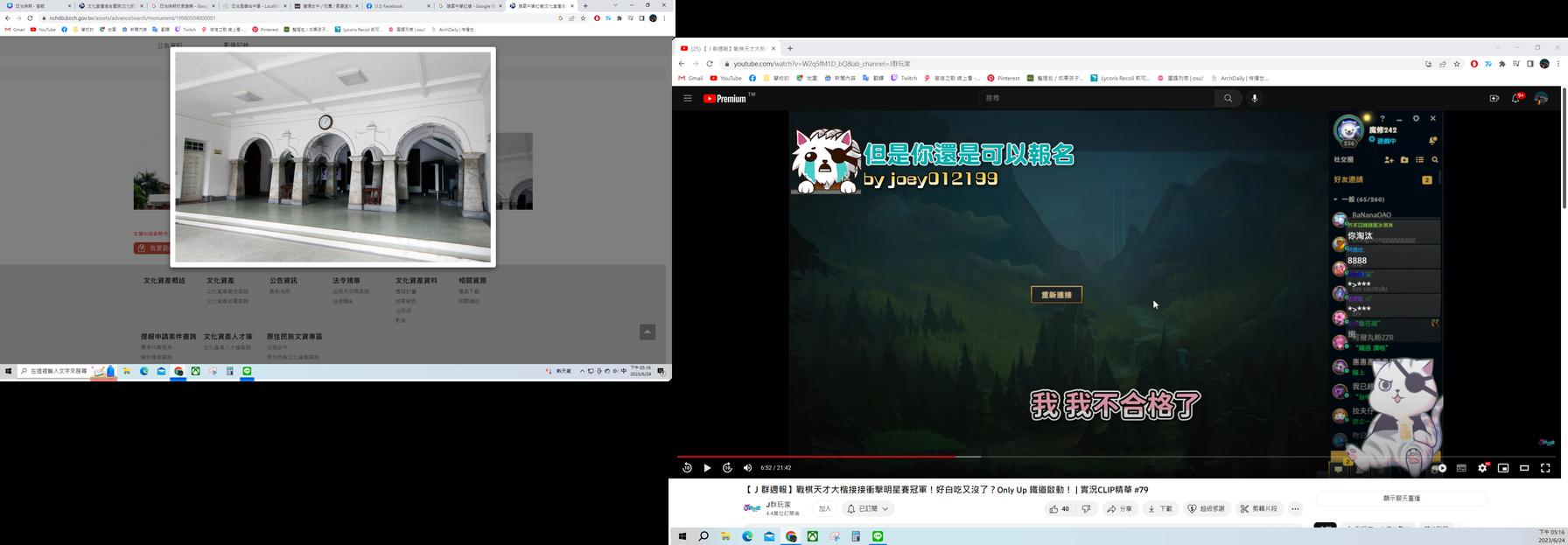Go back in the YouTube browser window

pyautogui.click(x=682, y=64)
